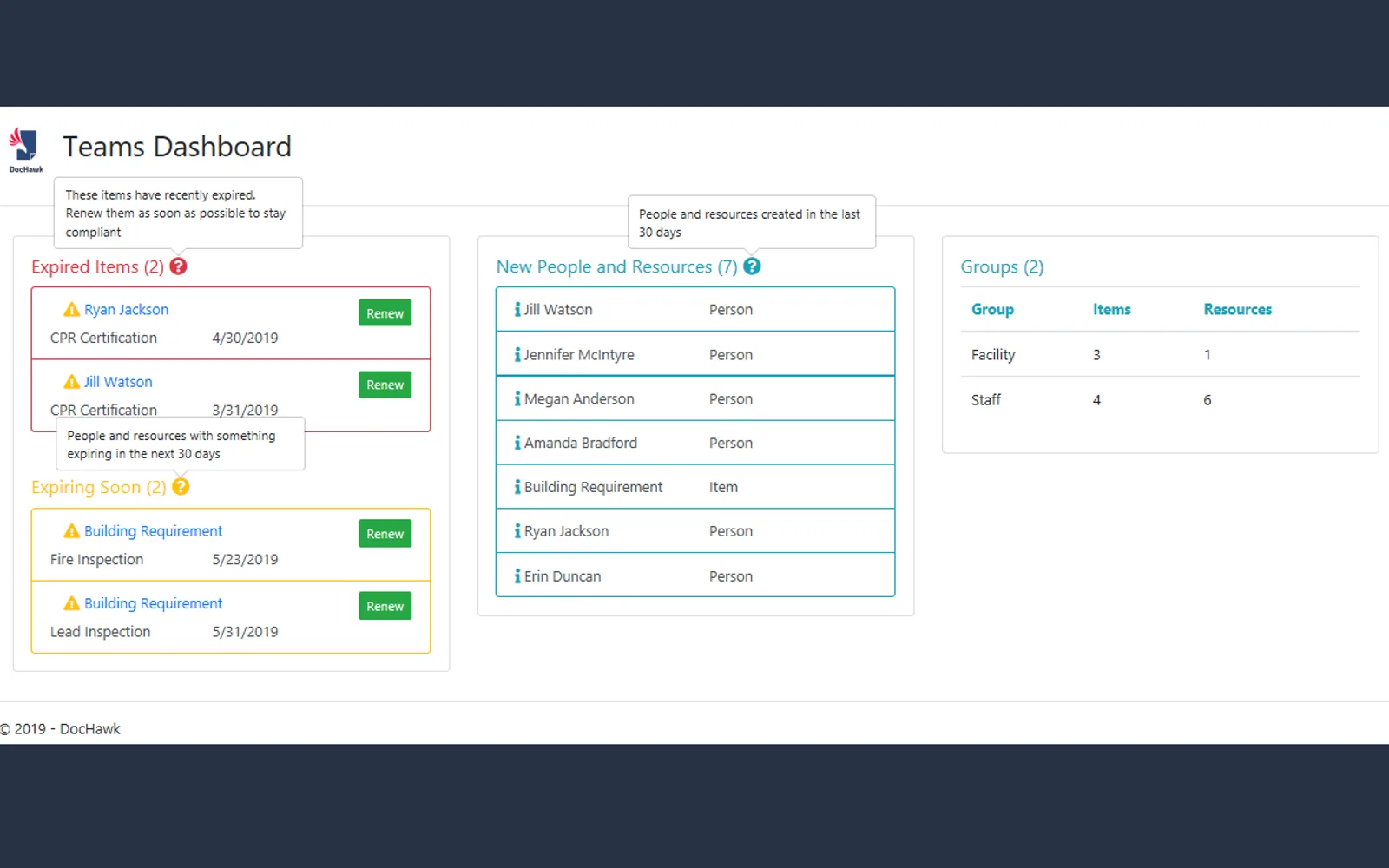Click info icon beside Ryan Jackson resource row

(517, 531)
